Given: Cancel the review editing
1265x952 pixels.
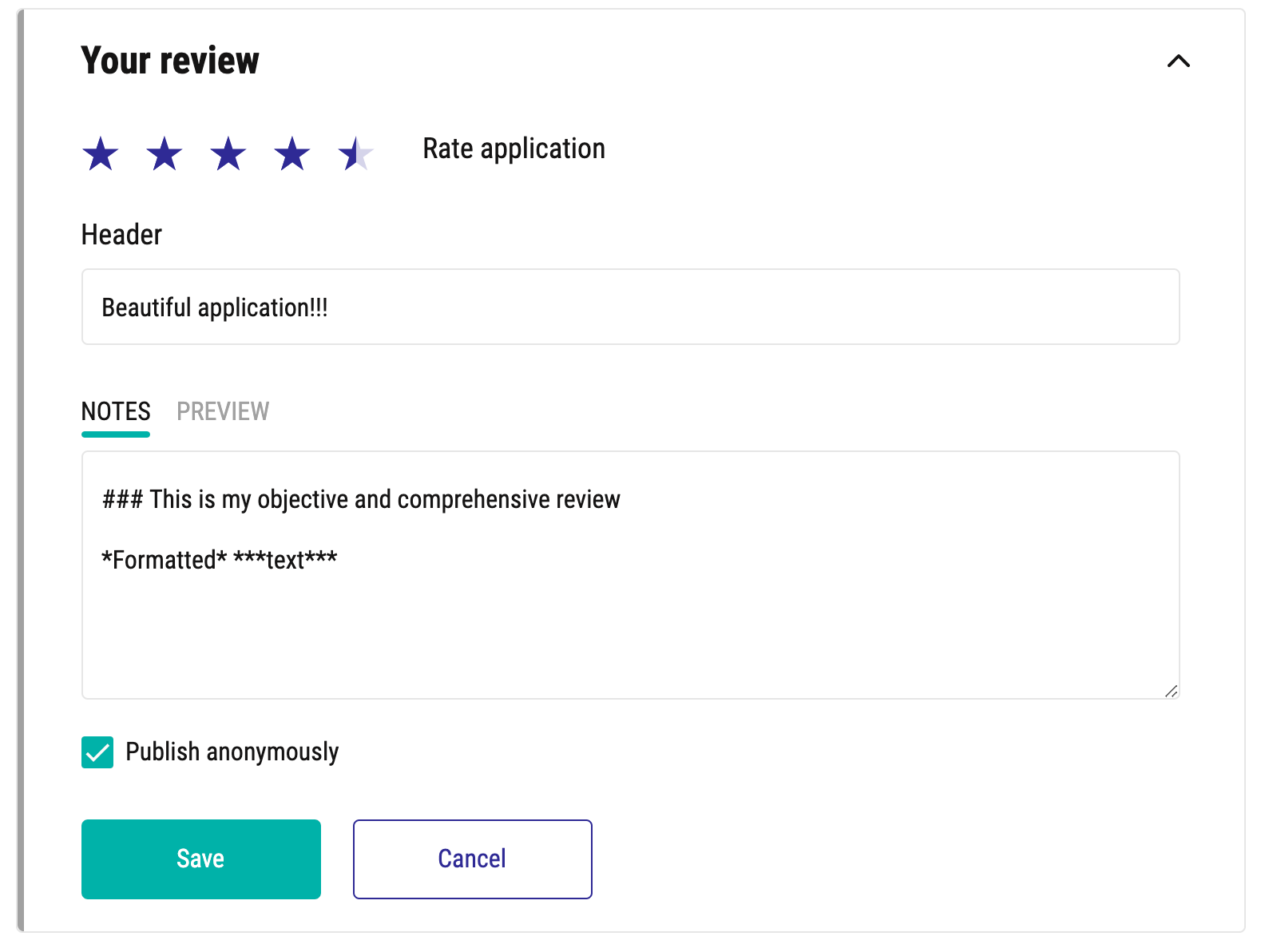Looking at the screenshot, I should pyautogui.click(x=473, y=859).
